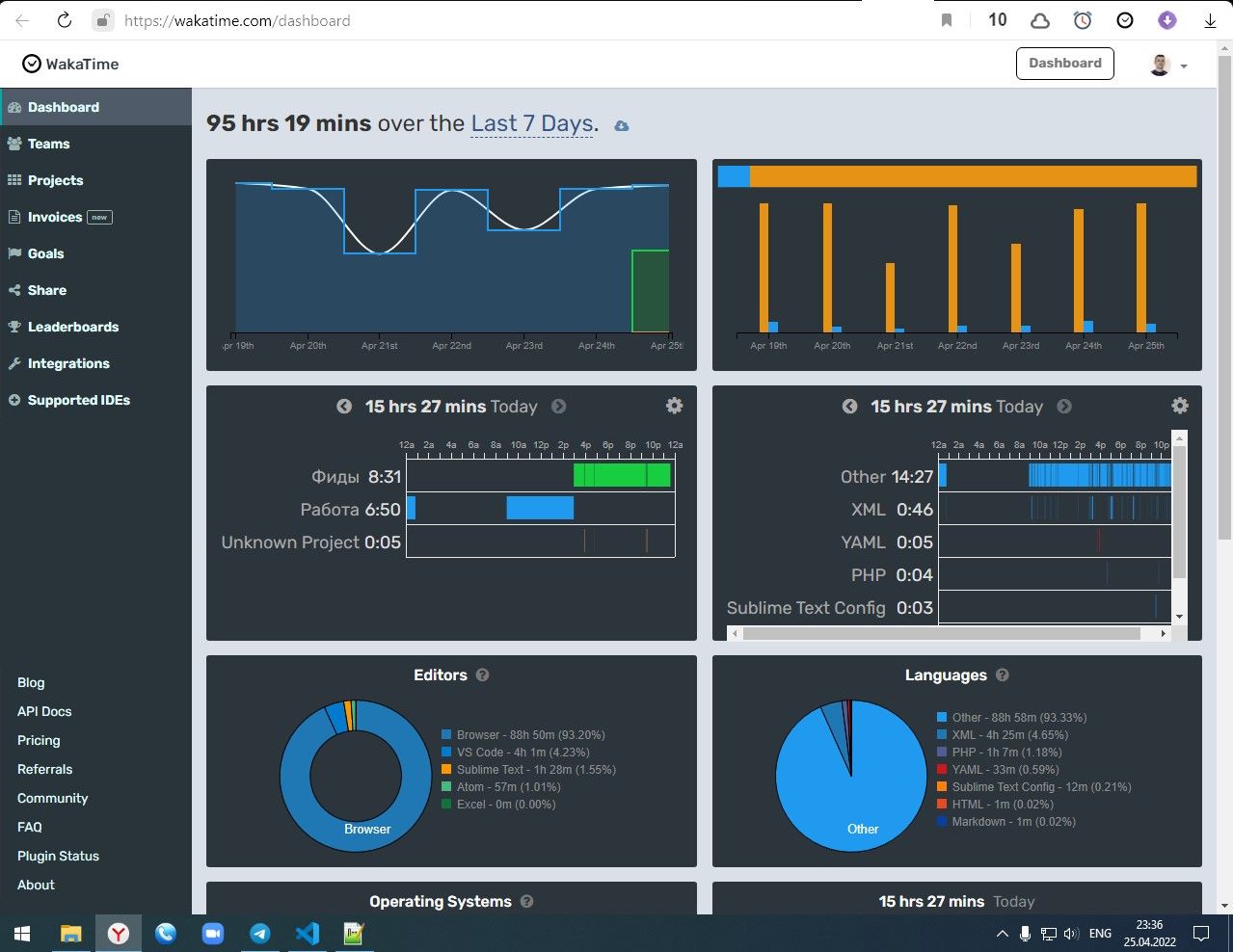Viewport: 1233px width, 952px height.
Task: Click the Dashboard button in the header
Action: click(1065, 64)
